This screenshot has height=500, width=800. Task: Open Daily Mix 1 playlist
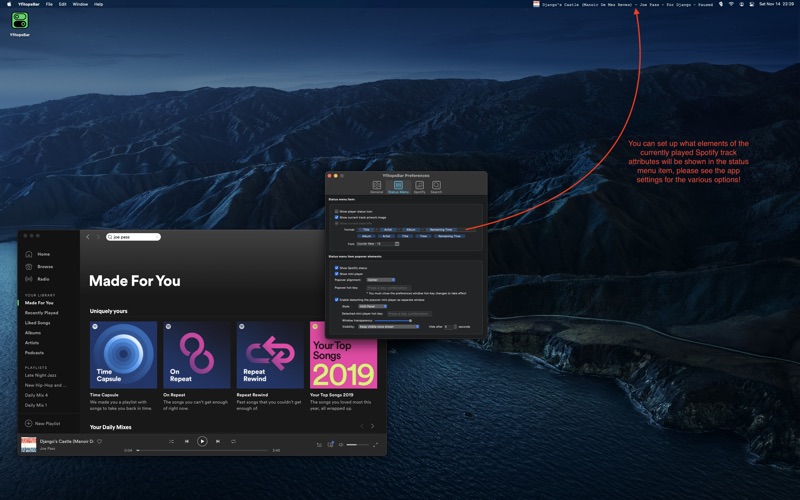(36, 405)
